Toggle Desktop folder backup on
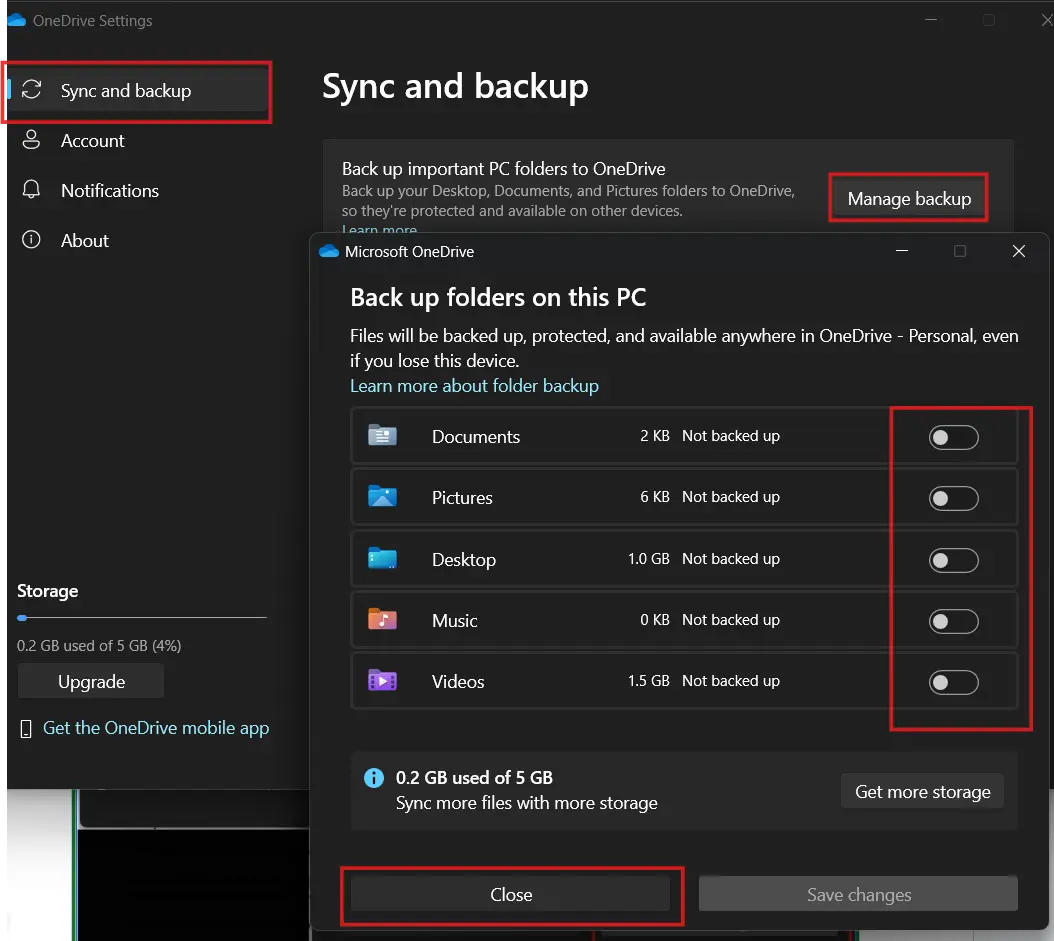The width and height of the screenshot is (1054, 941). point(953,560)
